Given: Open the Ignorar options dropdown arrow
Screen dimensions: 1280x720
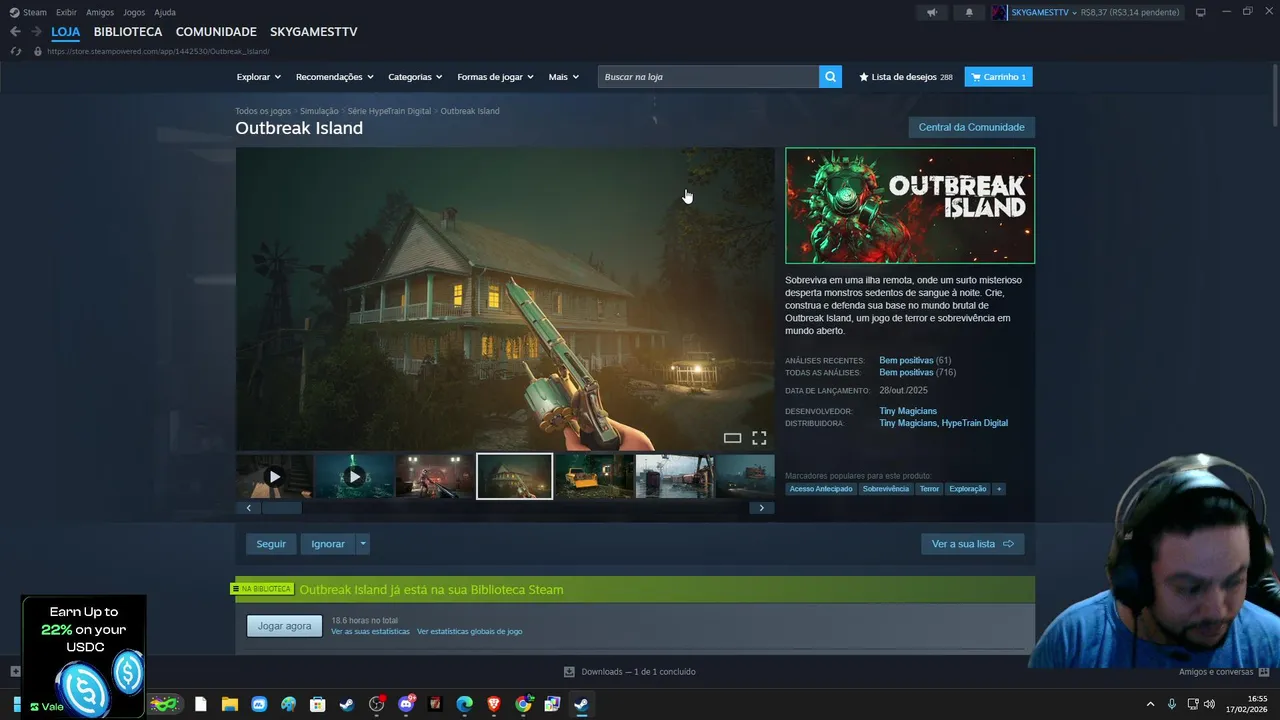Looking at the screenshot, I should point(363,544).
